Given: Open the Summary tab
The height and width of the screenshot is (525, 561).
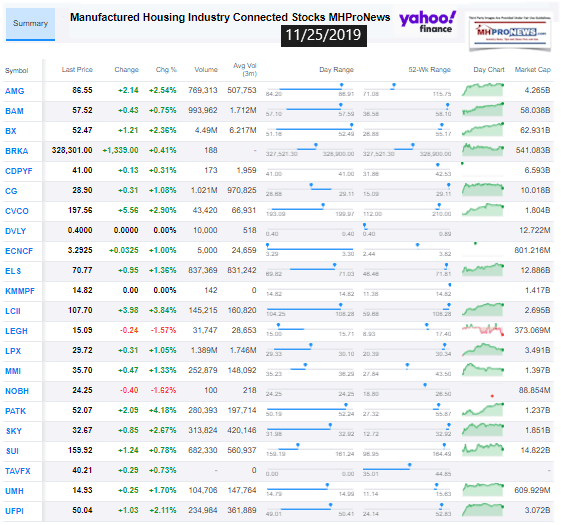Looking at the screenshot, I should click(30, 24).
